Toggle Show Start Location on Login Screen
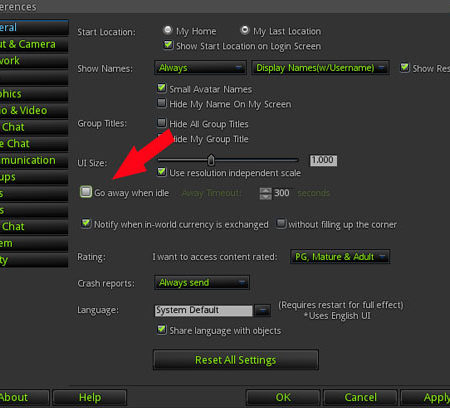Screen dimensions: 450x408 pyautogui.click(x=168, y=45)
